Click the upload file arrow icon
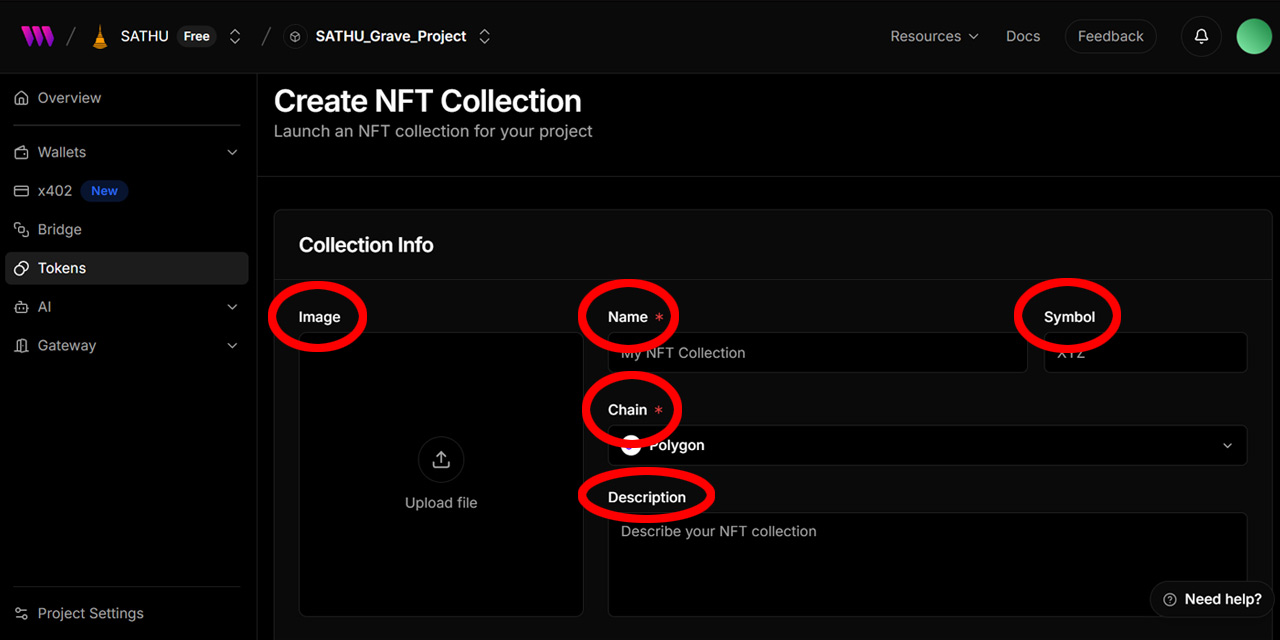 point(441,460)
